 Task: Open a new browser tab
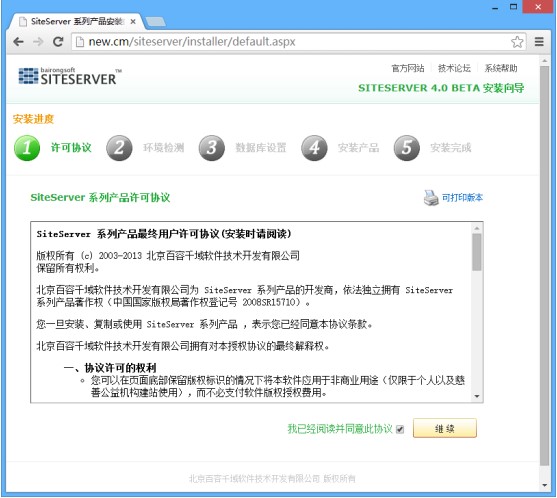[156, 22]
